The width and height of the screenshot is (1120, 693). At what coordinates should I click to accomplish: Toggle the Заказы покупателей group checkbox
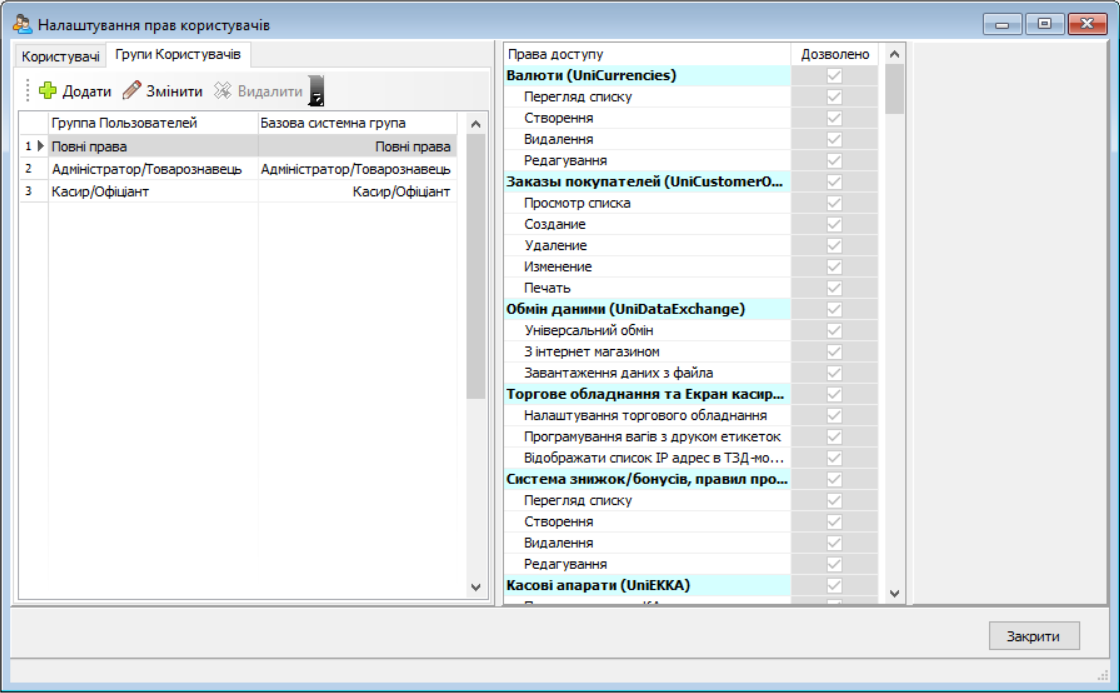[834, 181]
